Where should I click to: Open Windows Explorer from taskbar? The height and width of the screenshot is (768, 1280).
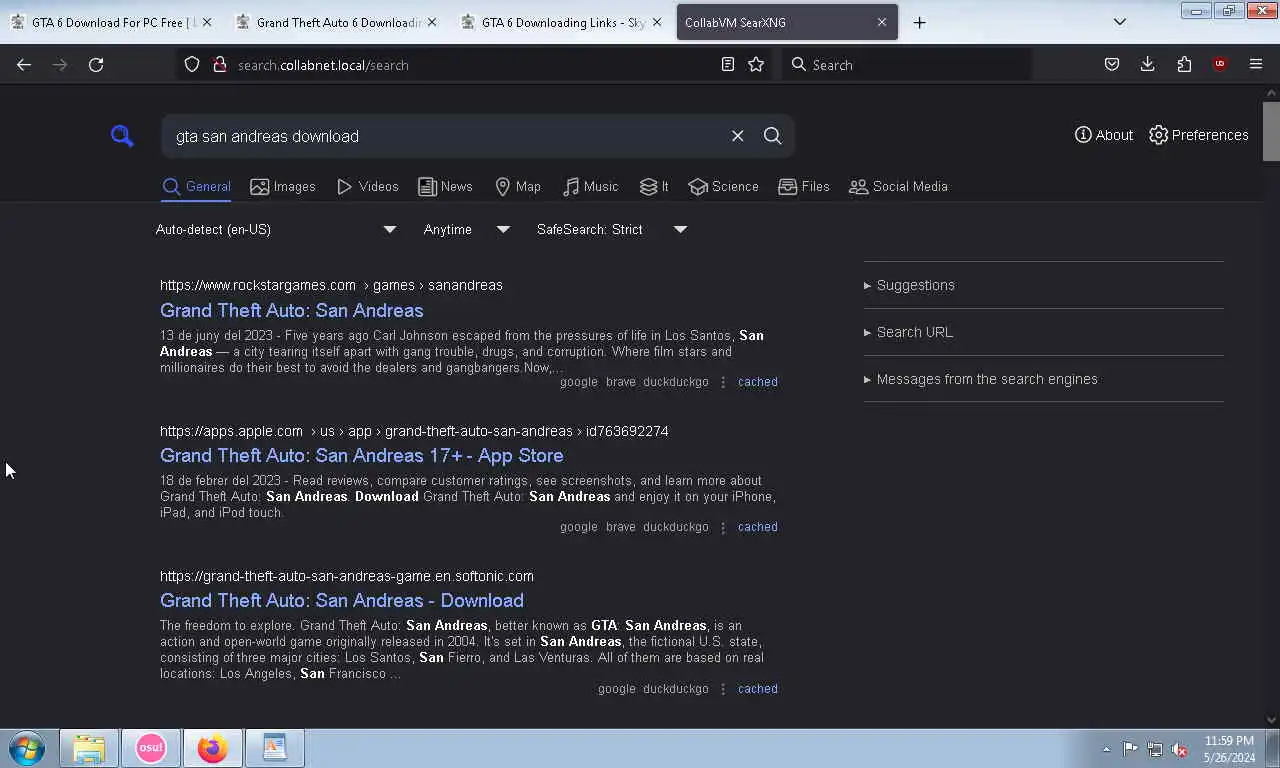[89, 748]
